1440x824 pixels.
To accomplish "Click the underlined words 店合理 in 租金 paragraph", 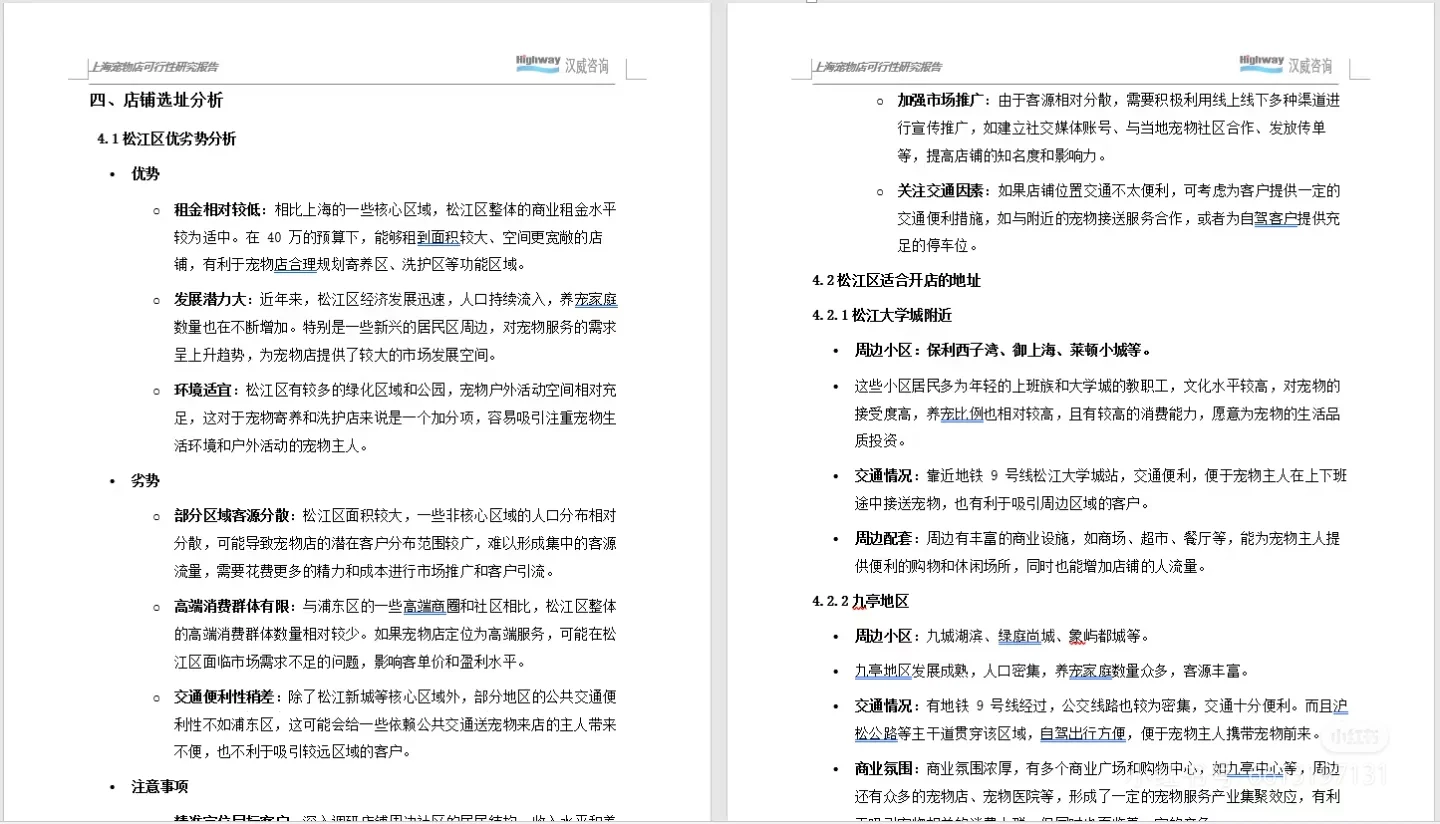I will pyautogui.click(x=296, y=265).
